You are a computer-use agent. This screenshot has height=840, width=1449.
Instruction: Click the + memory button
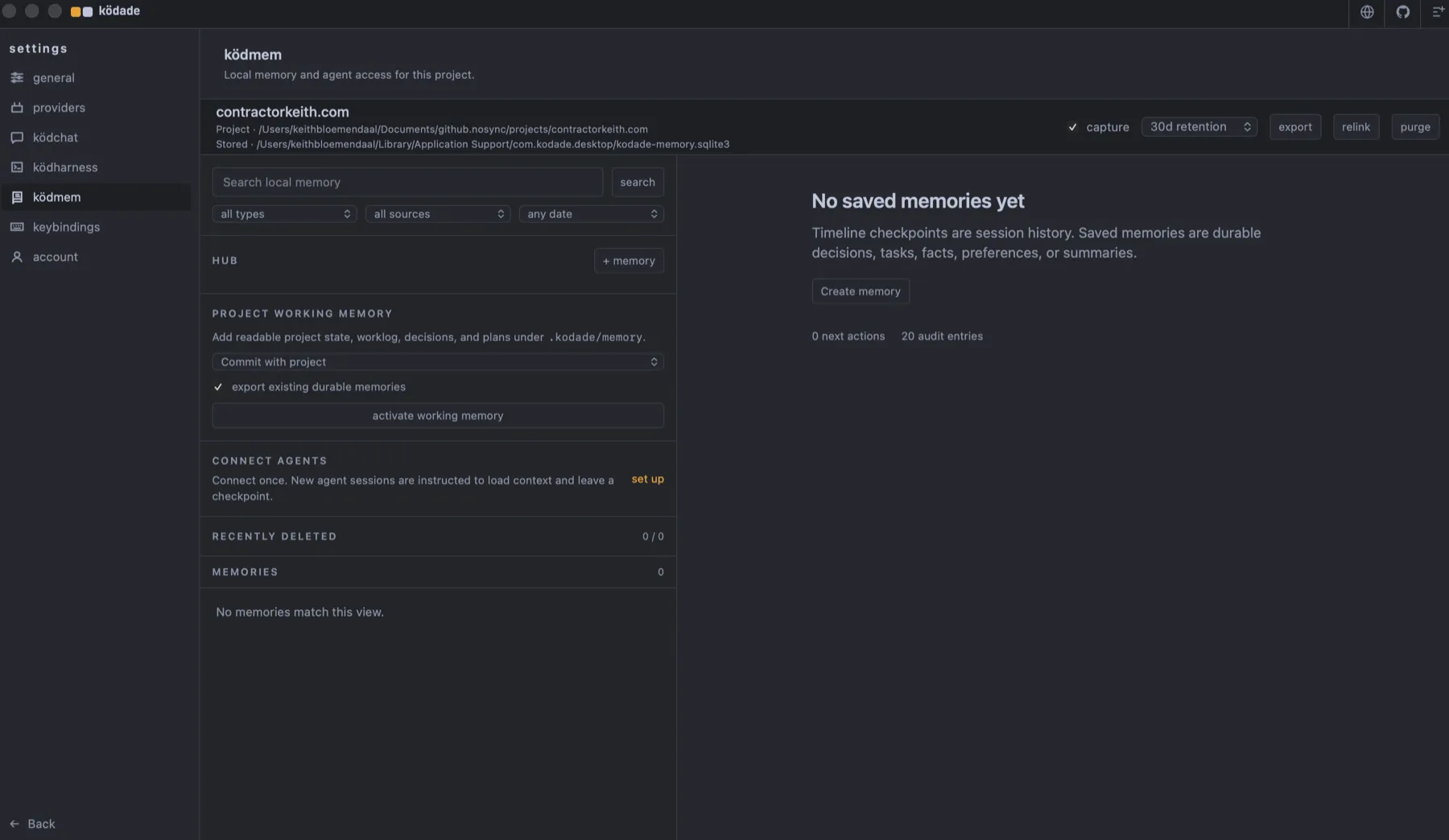pos(629,261)
